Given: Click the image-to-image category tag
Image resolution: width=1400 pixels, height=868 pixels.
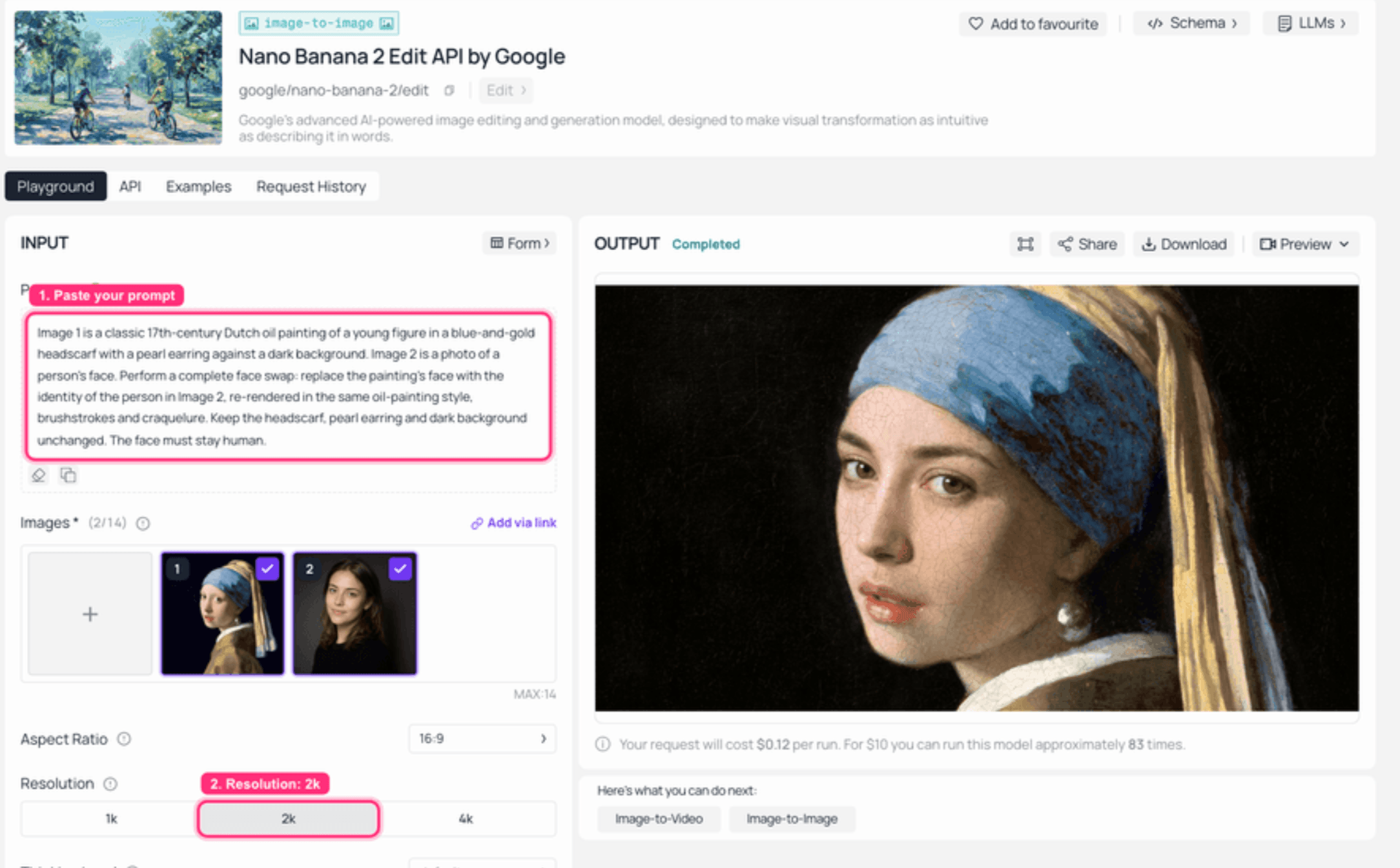Looking at the screenshot, I should pyautogui.click(x=318, y=23).
